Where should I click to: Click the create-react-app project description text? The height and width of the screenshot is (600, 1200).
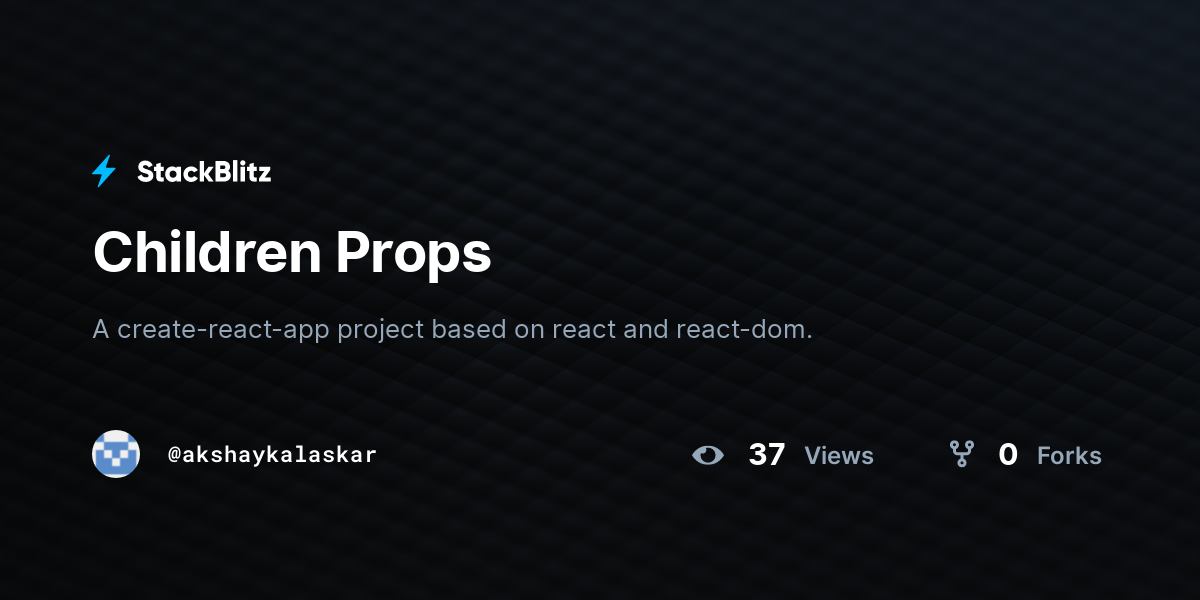tap(453, 329)
